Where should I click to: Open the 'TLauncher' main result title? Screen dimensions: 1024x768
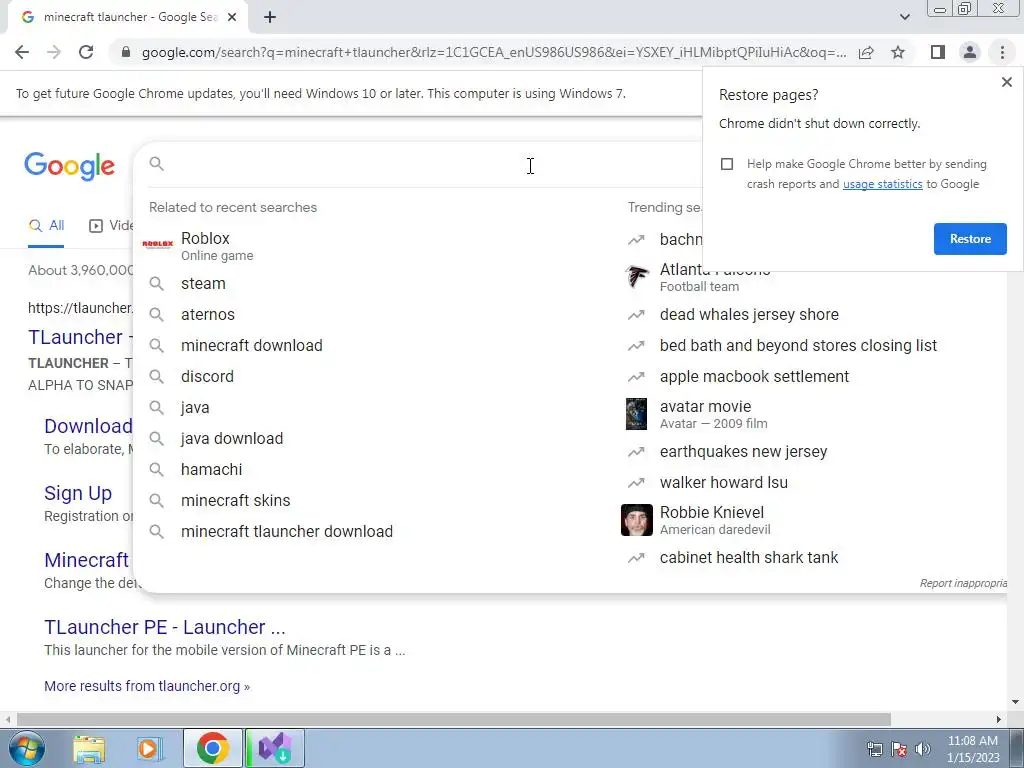tap(80, 337)
